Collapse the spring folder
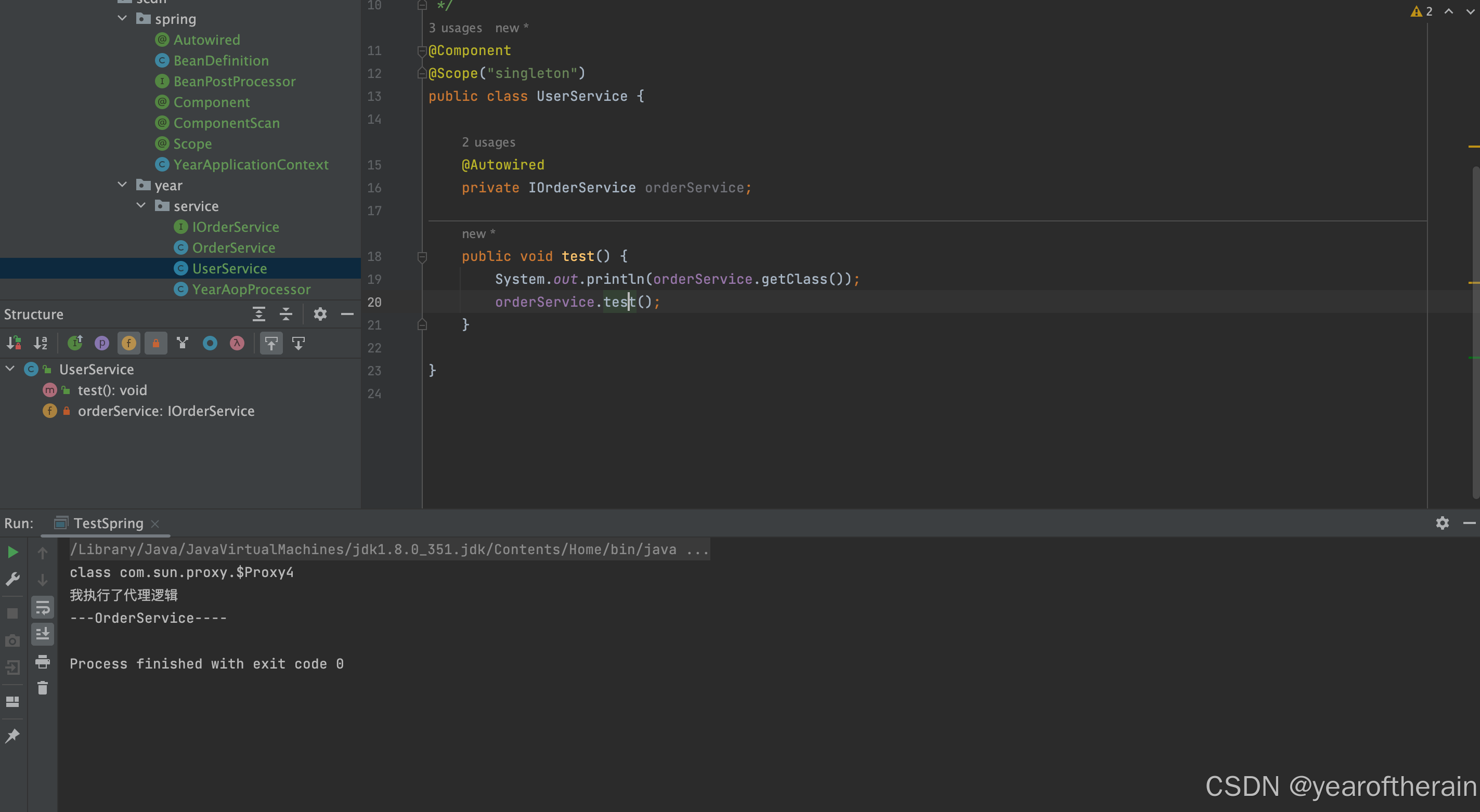The width and height of the screenshot is (1480, 812). tap(122, 18)
